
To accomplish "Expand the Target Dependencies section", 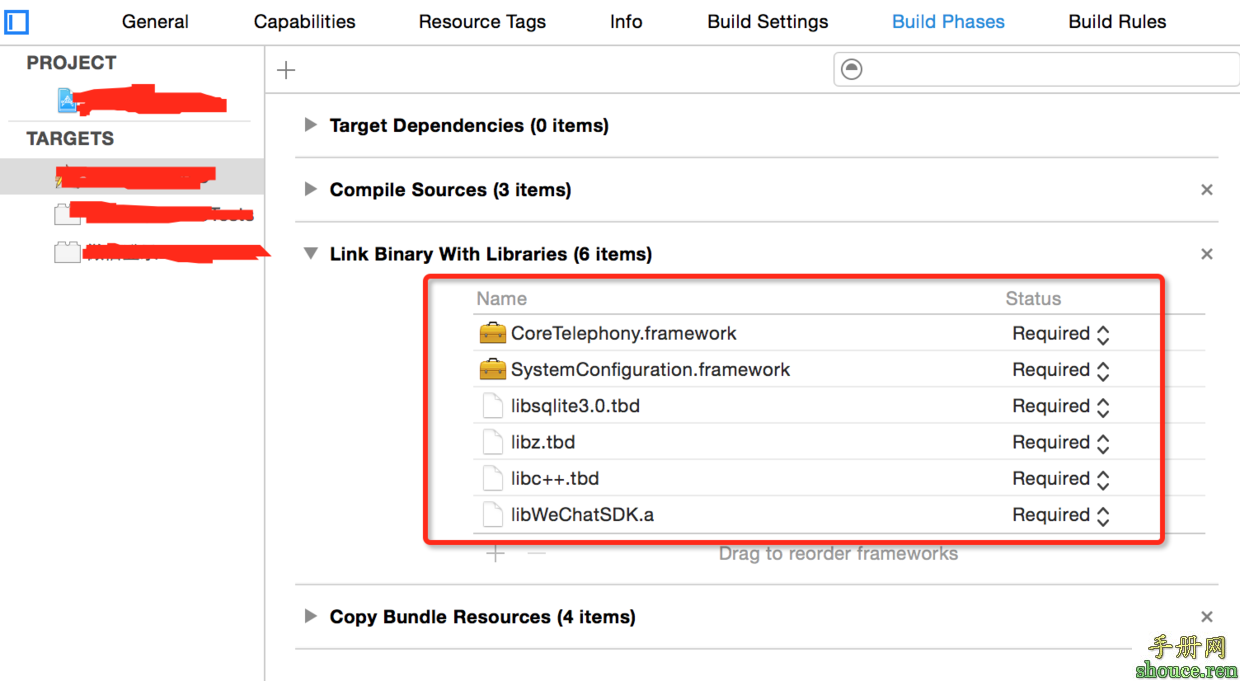I will point(310,125).
